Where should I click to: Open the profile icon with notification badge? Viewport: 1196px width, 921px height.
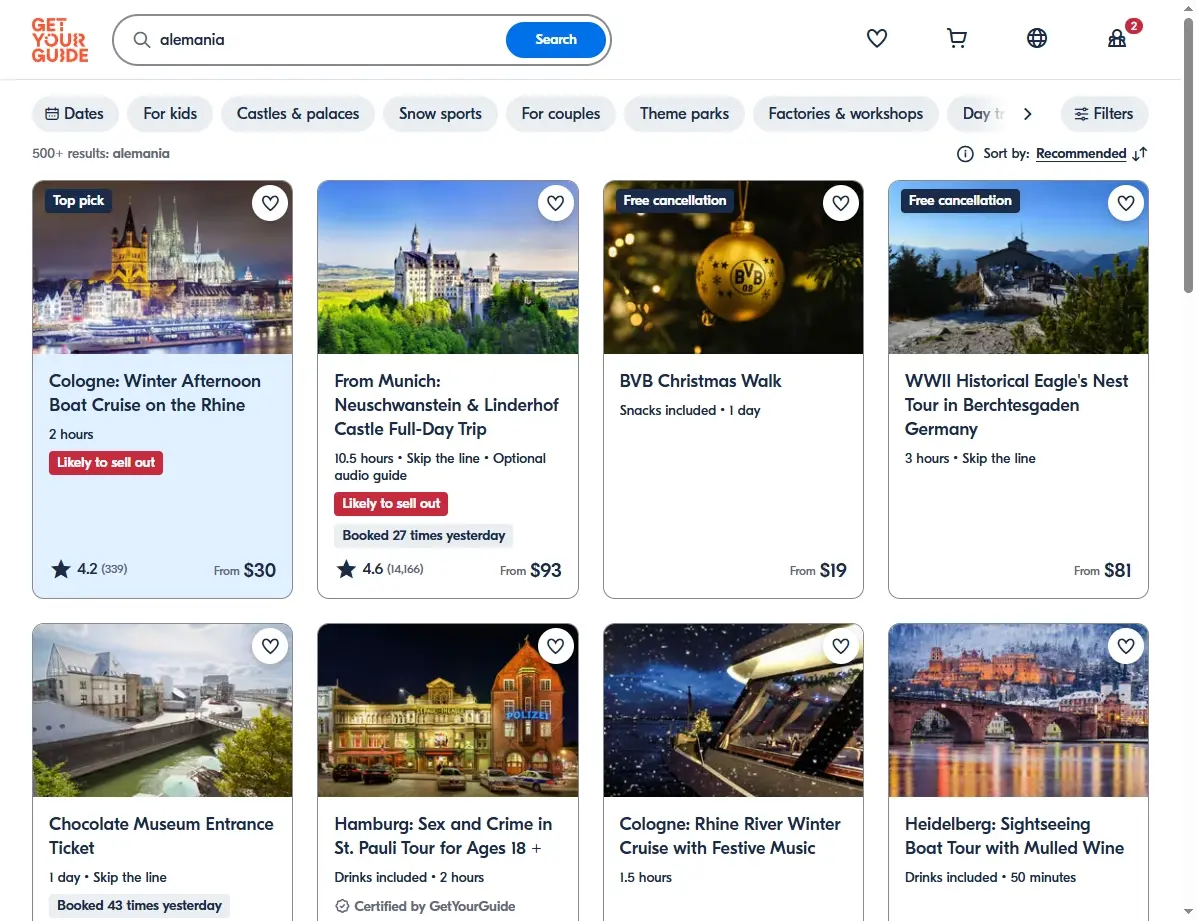pos(1117,38)
